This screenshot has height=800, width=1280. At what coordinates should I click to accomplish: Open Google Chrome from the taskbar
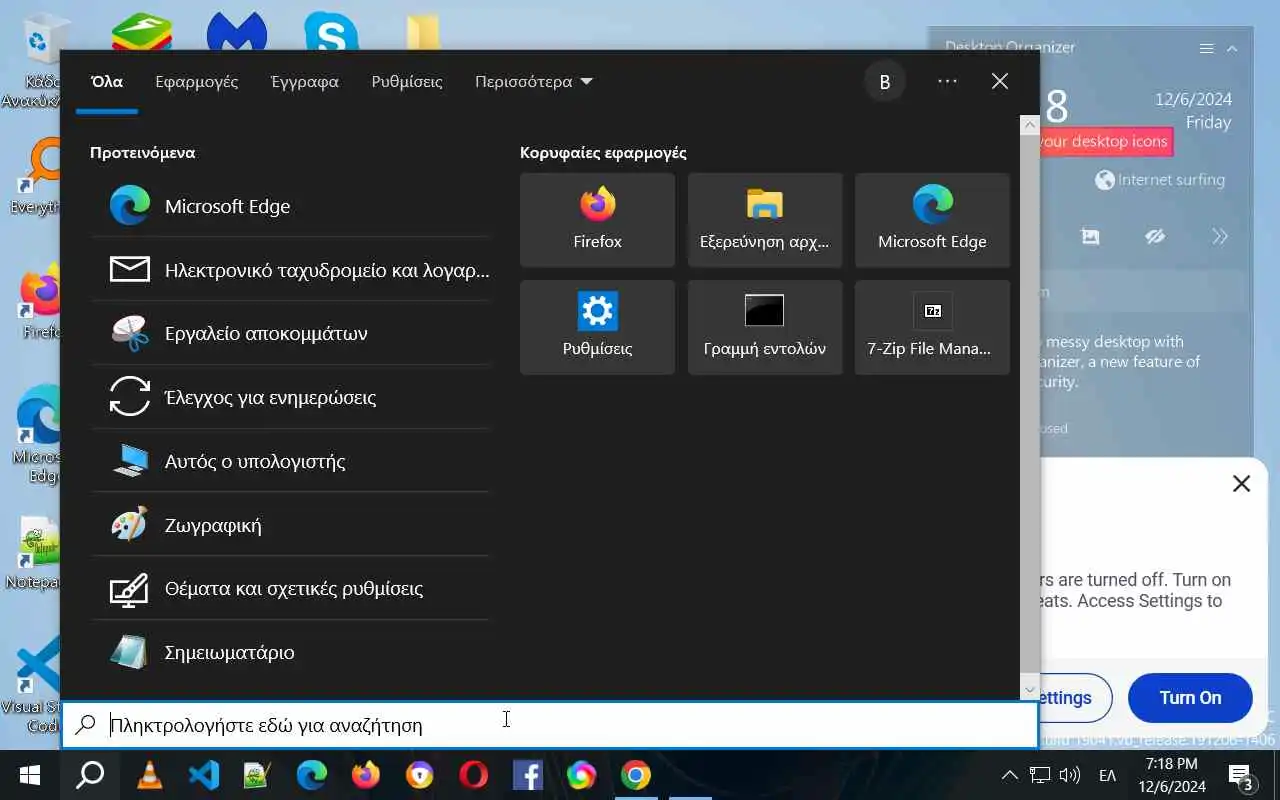point(636,775)
